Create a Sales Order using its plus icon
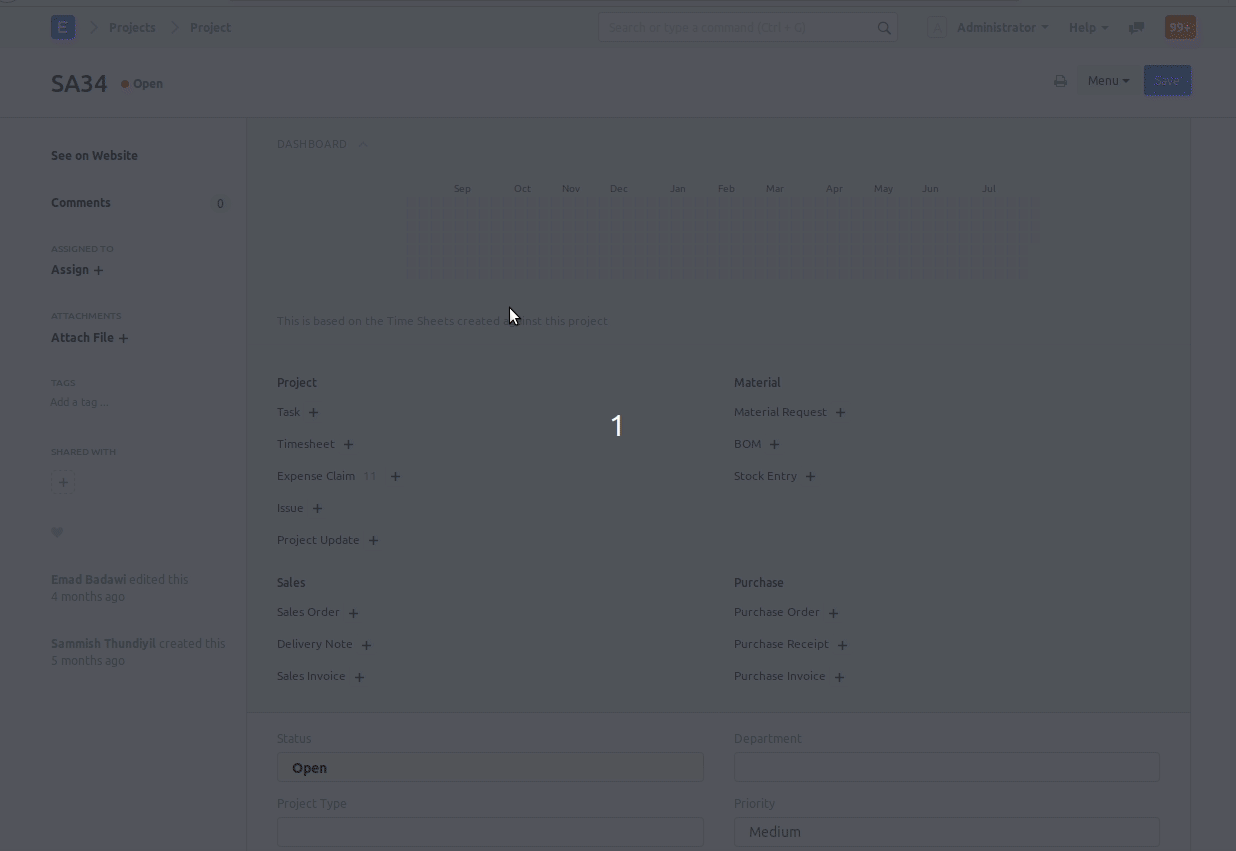Screen dimensions: 1236x851 353,612
